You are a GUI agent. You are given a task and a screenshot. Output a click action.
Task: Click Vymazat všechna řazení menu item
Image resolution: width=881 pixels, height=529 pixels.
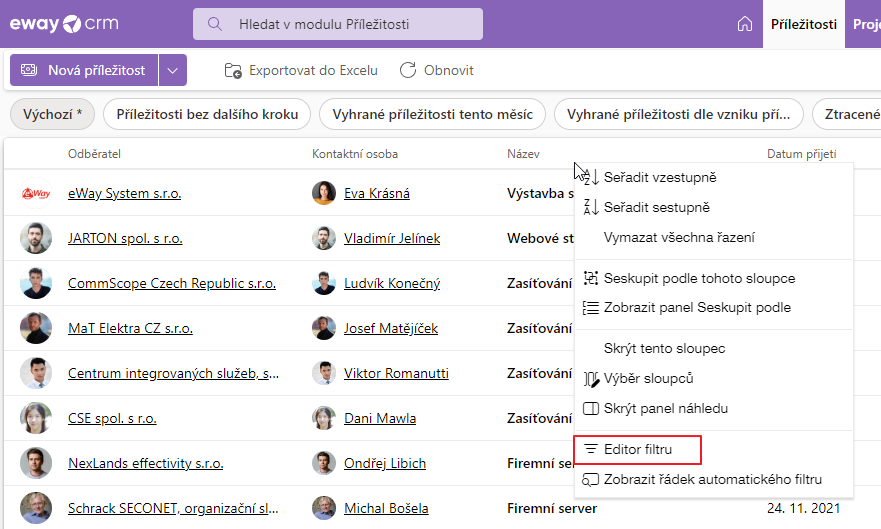click(678, 237)
